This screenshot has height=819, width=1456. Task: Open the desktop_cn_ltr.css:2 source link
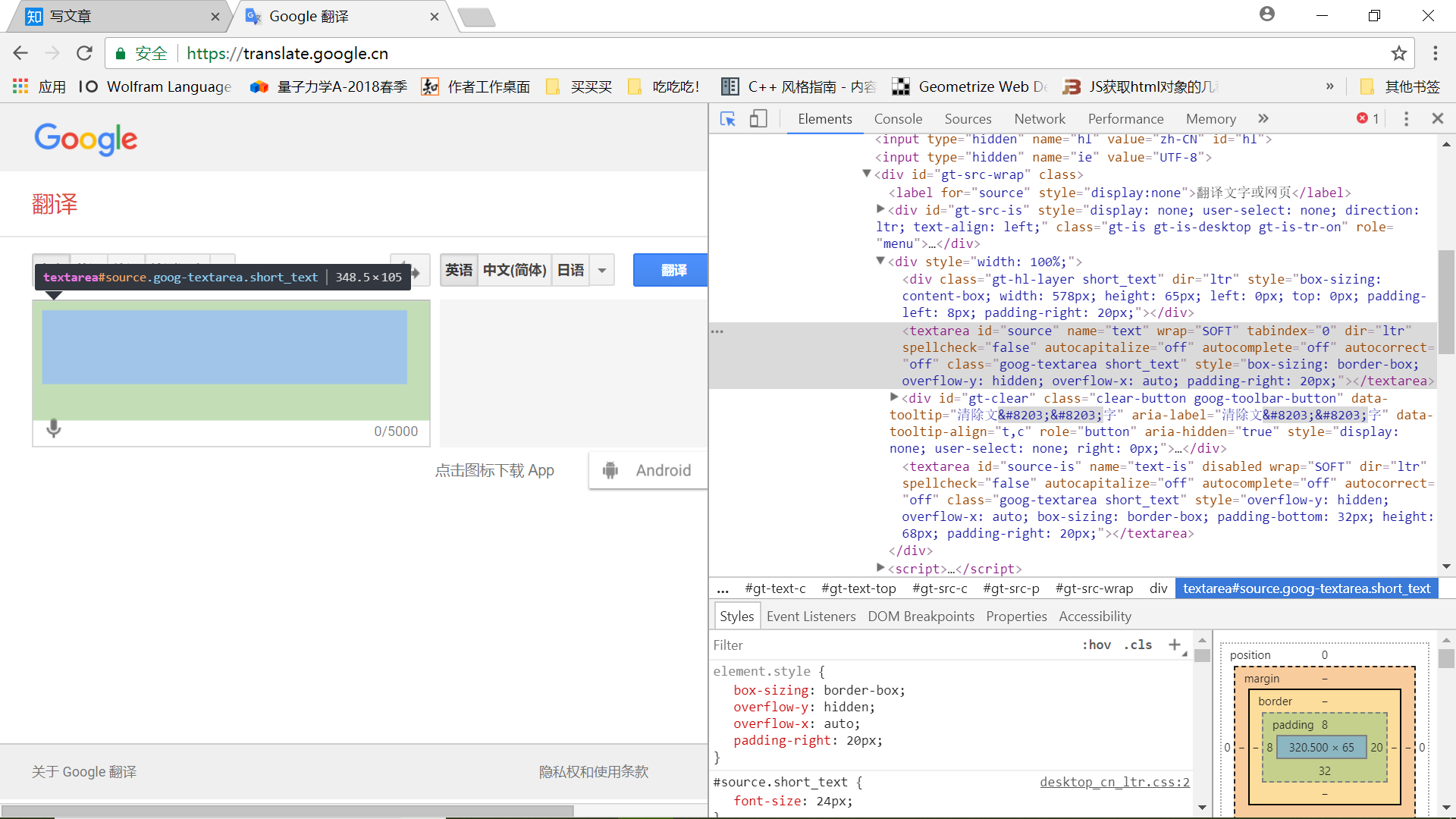click(1115, 782)
